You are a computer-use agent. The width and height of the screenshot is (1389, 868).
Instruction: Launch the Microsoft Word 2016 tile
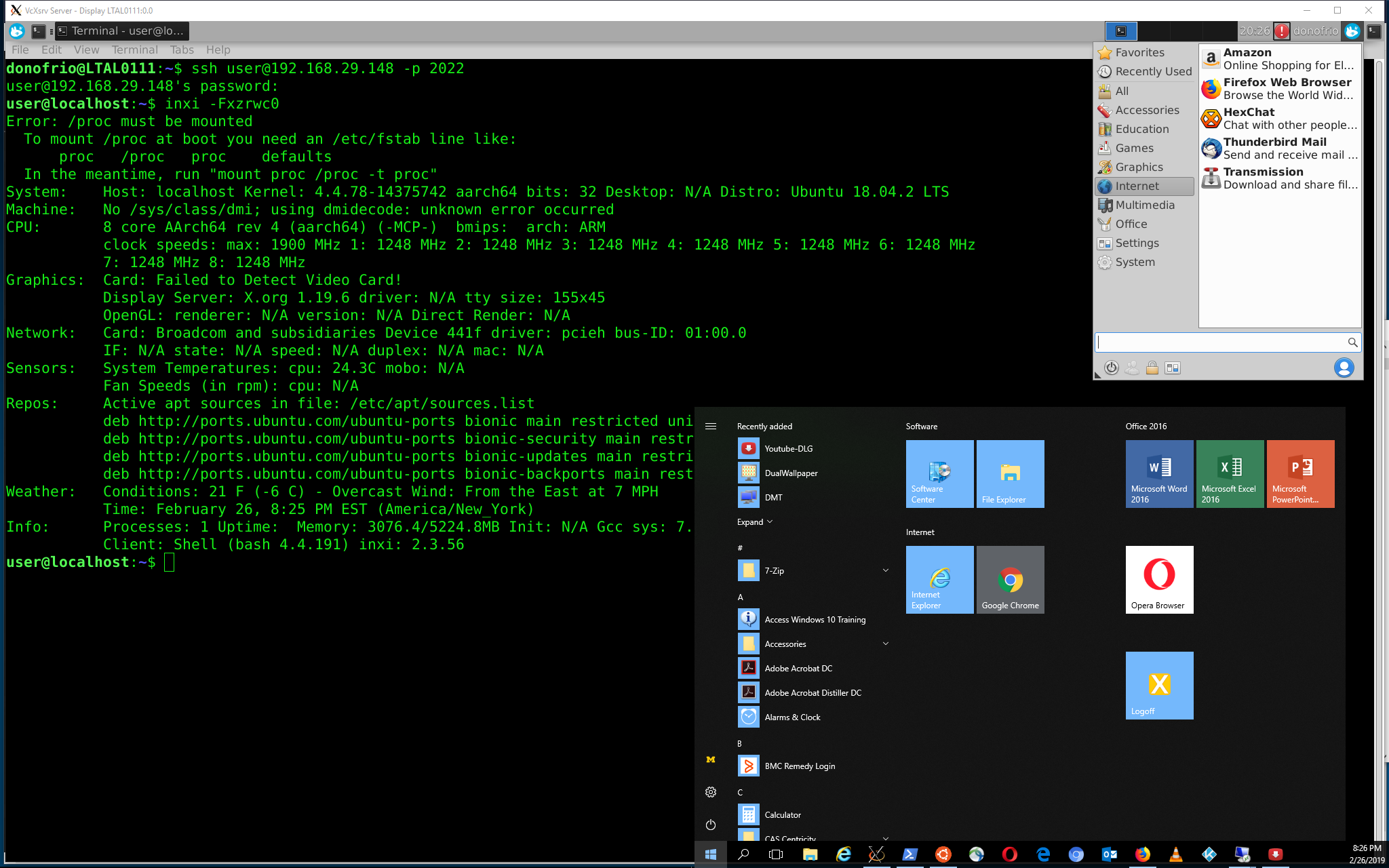[x=1159, y=474]
